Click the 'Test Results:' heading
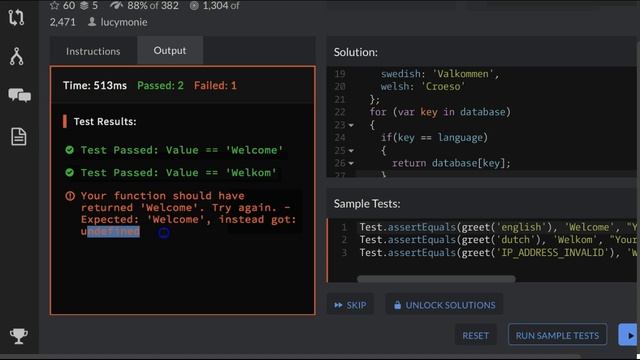Viewport: 640px width, 360px height. pos(105,121)
